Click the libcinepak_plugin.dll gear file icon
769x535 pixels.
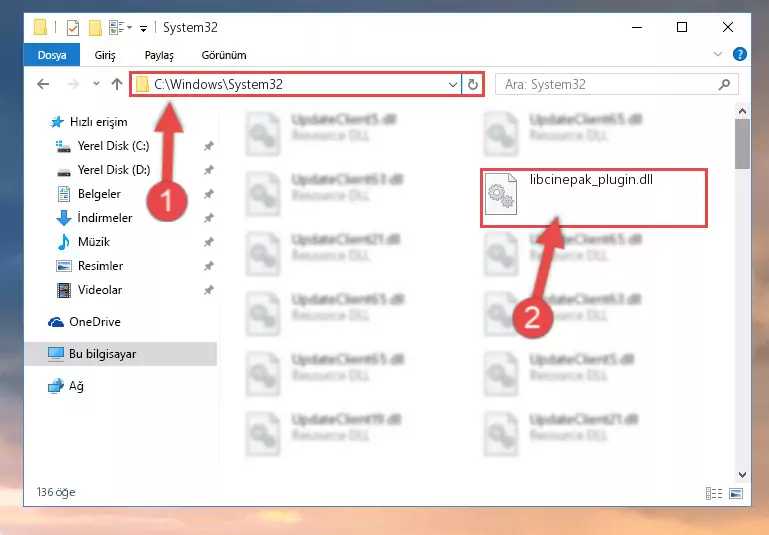pyautogui.click(x=500, y=194)
